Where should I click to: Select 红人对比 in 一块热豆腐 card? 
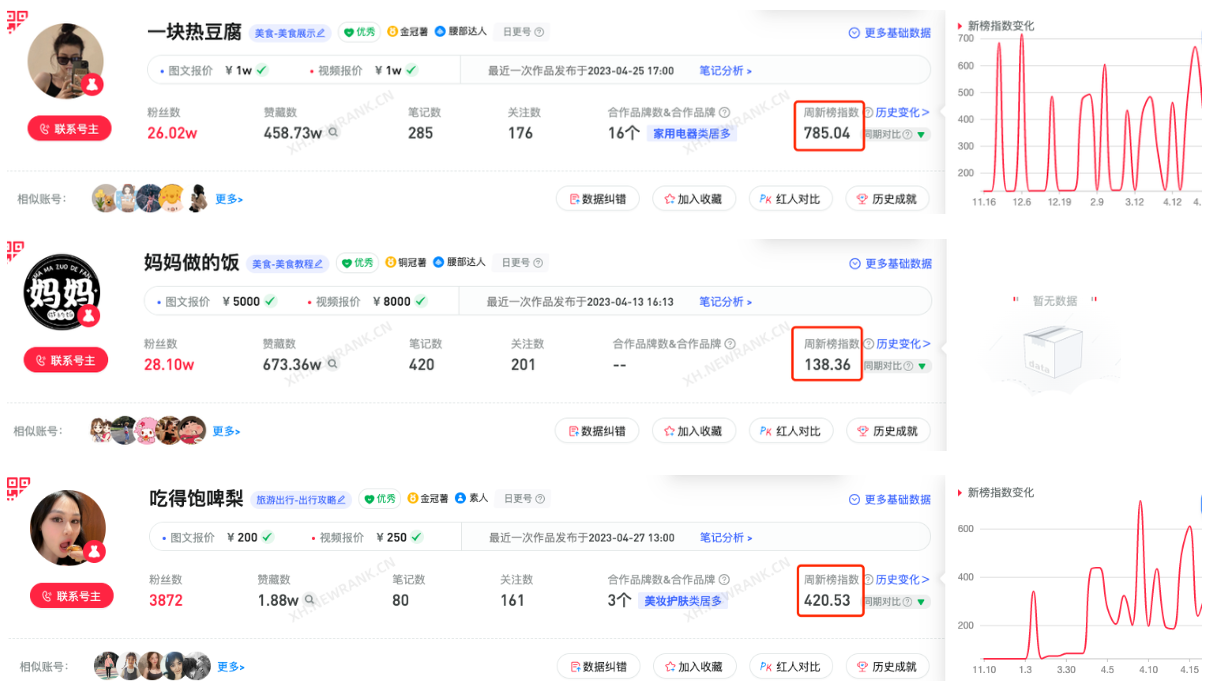[790, 199]
